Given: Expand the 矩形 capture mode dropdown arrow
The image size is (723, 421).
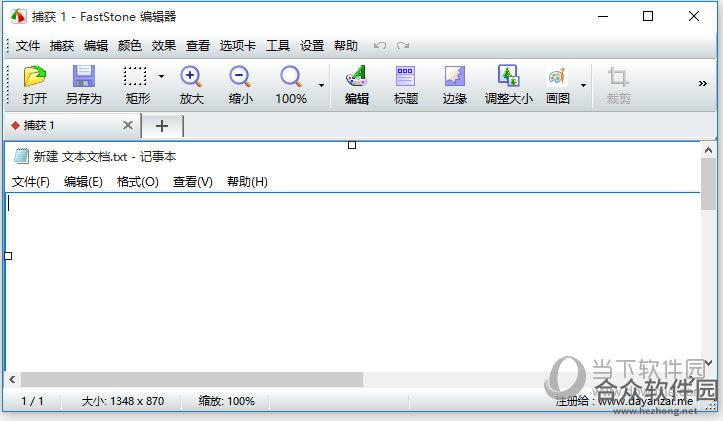Looking at the screenshot, I should click(x=161, y=76).
